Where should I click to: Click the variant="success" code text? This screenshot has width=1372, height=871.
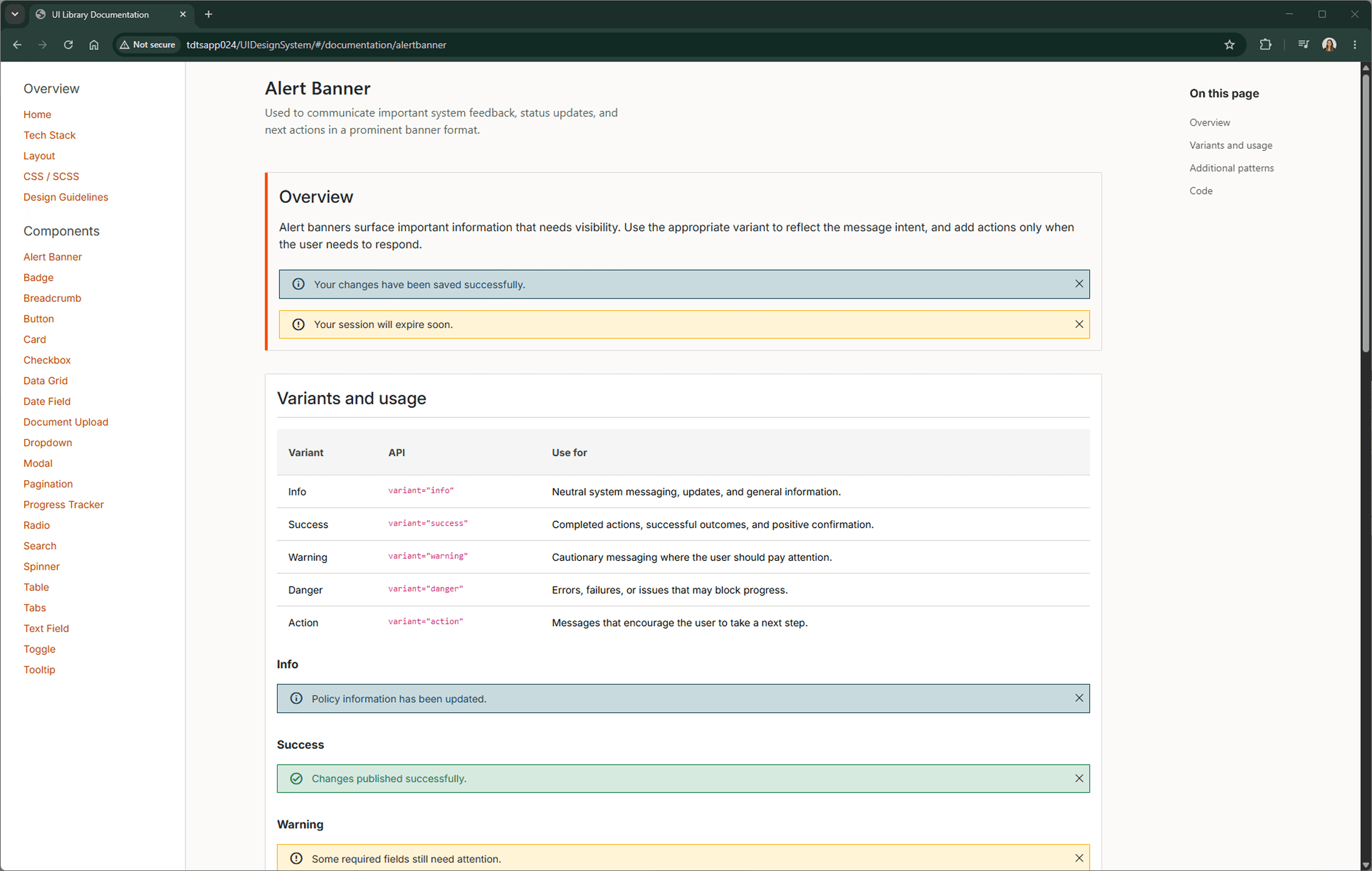coord(427,523)
